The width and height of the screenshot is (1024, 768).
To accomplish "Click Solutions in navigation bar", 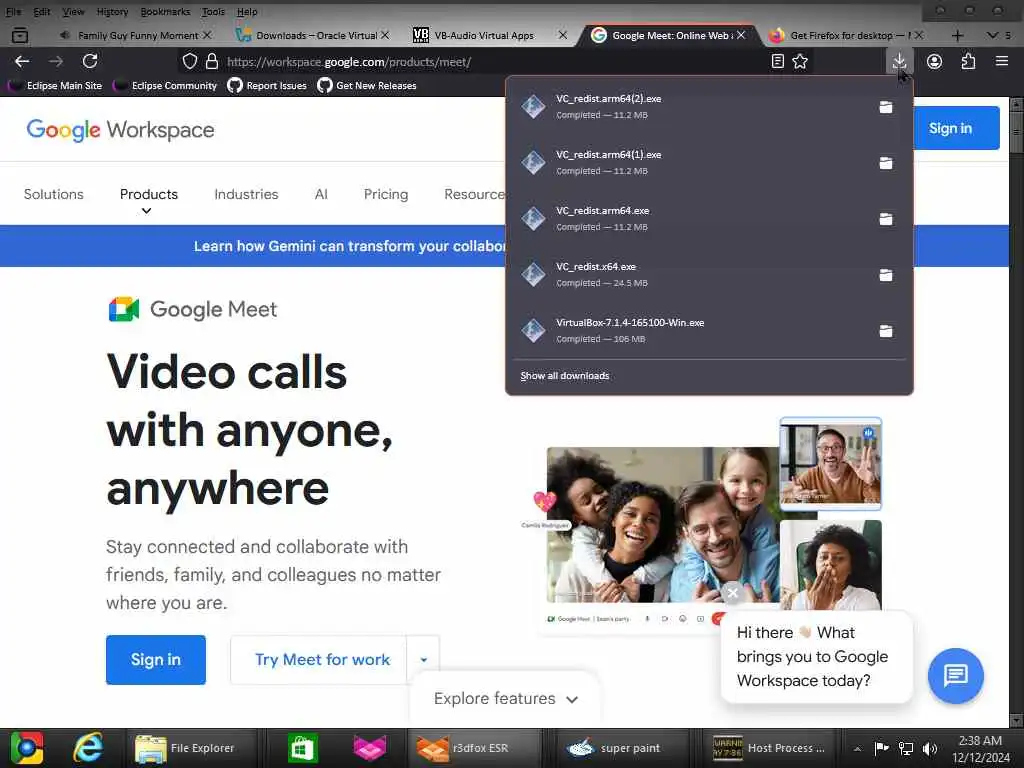I will pos(54,194).
